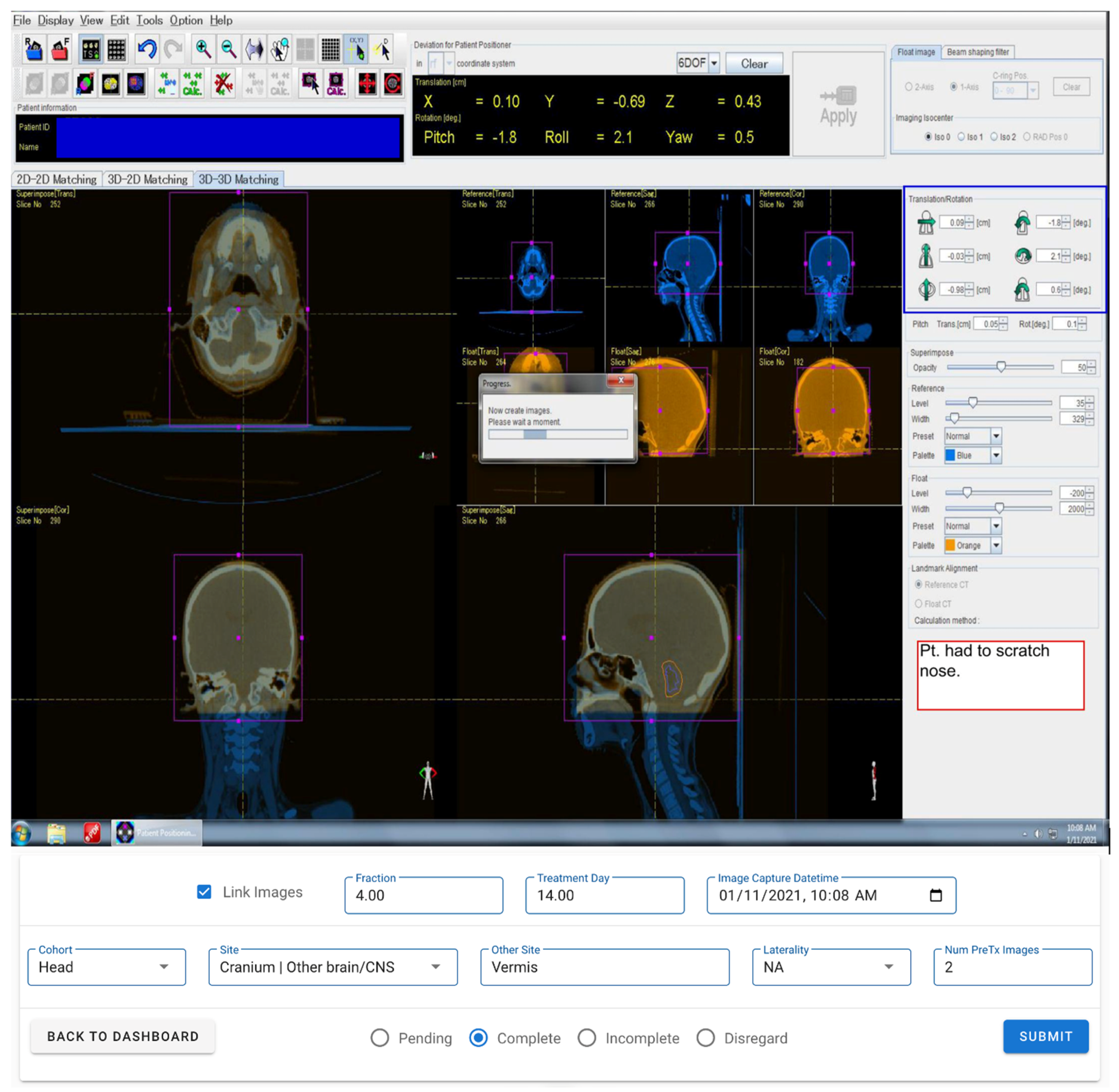The height and width of the screenshot is (1092, 1119).
Task: Toggle the Link Images checkbox
Action: pyautogui.click(x=204, y=892)
